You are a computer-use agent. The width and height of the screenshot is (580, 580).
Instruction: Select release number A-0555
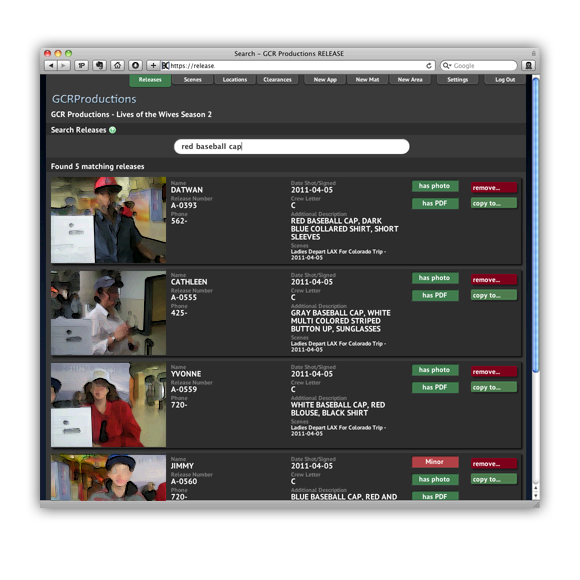point(184,298)
